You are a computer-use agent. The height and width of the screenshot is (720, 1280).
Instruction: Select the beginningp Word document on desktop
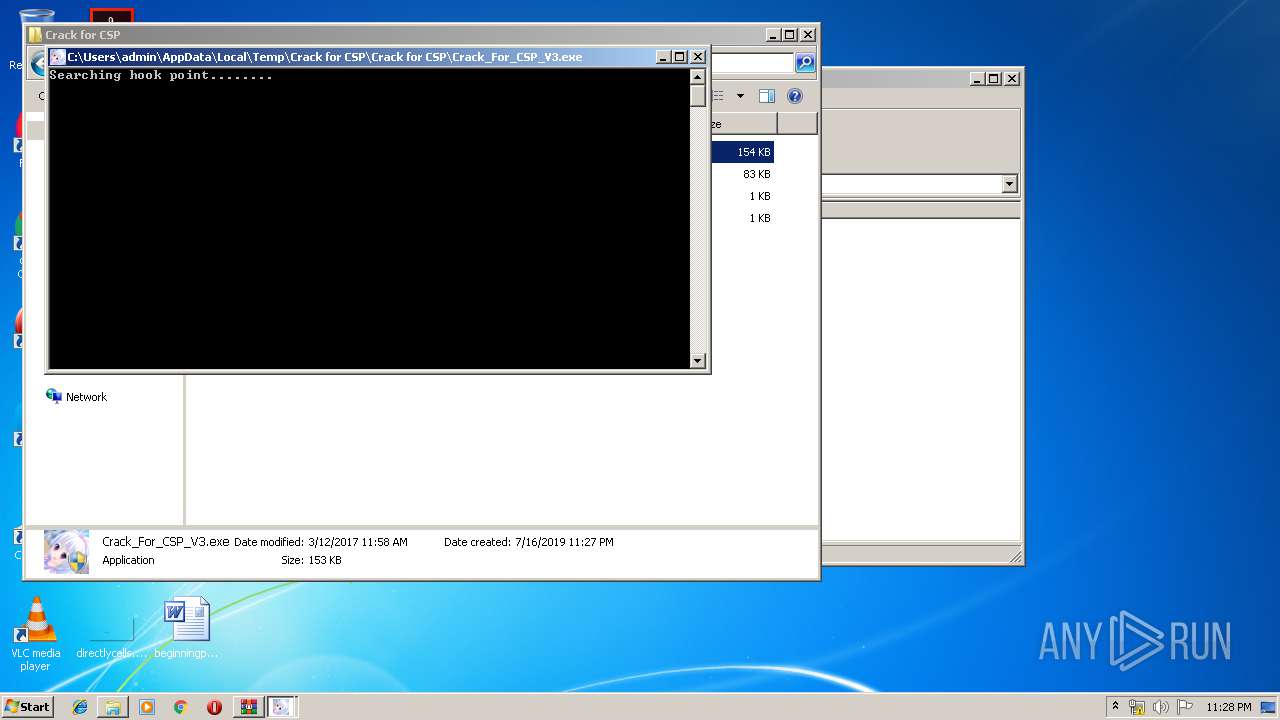187,628
